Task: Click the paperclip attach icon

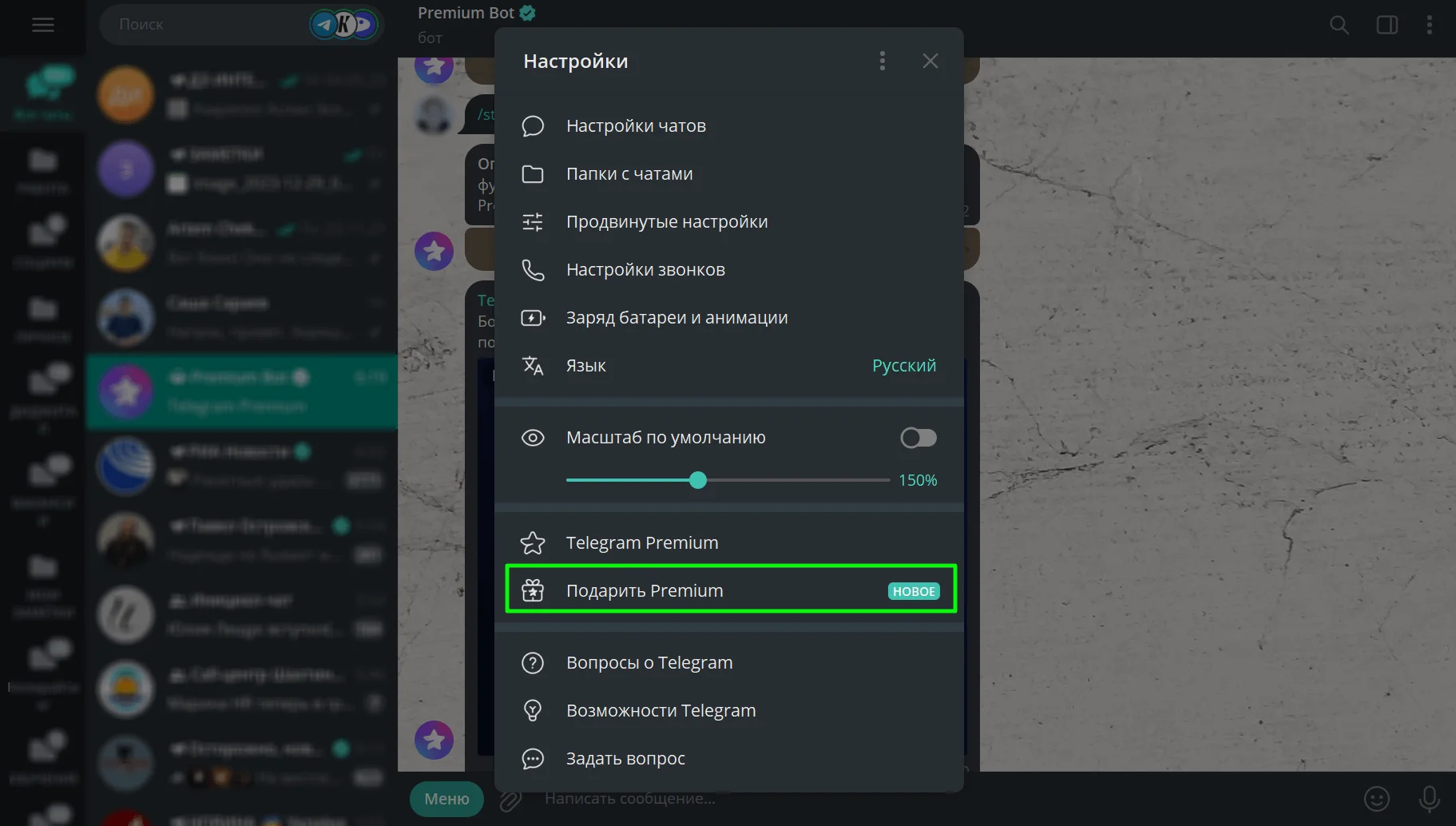Action: tap(510, 799)
